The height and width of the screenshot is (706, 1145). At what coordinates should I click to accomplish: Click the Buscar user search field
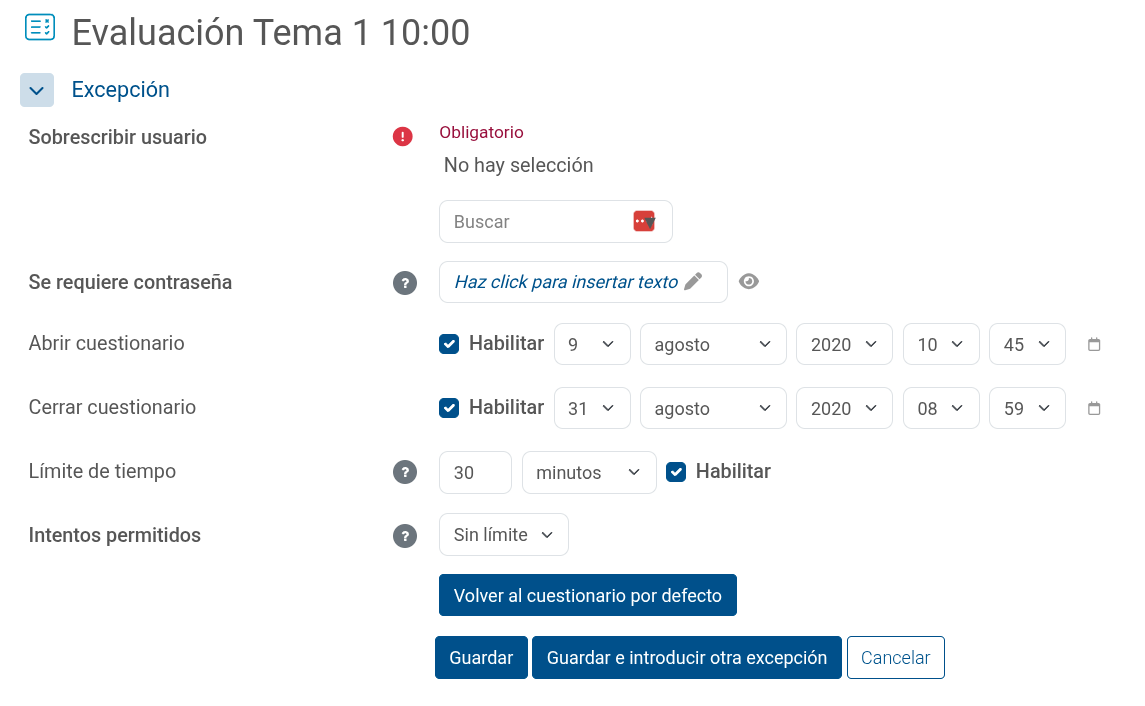pos(556,221)
